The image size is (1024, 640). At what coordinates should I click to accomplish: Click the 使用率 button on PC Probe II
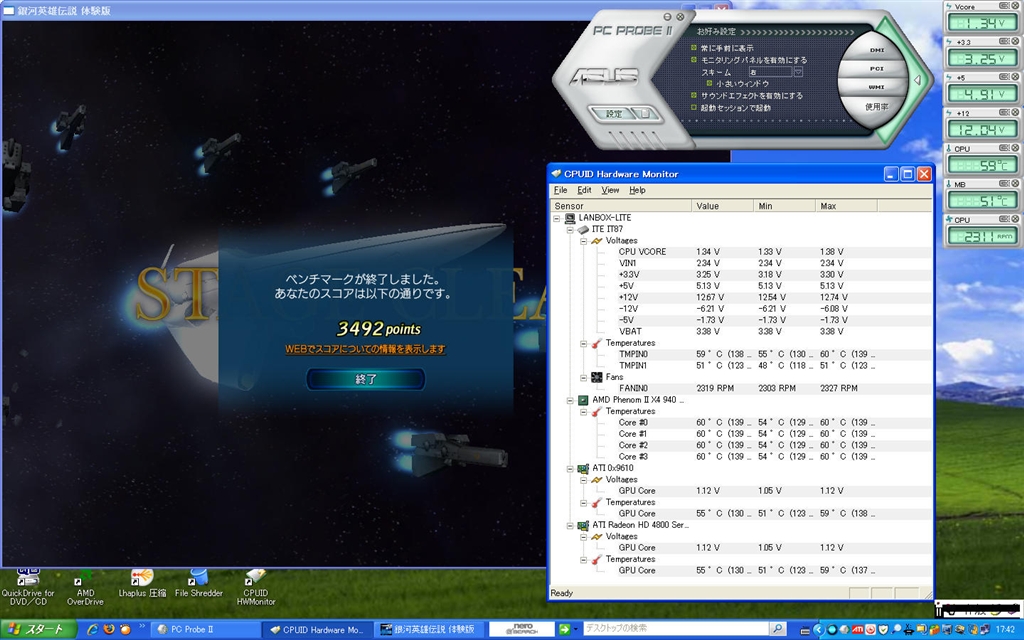tap(876, 106)
